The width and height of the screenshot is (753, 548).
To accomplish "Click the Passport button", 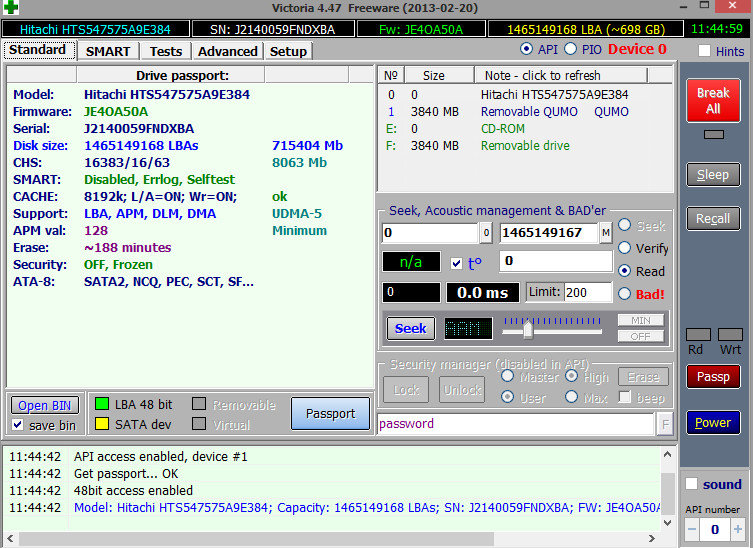I will pos(330,413).
